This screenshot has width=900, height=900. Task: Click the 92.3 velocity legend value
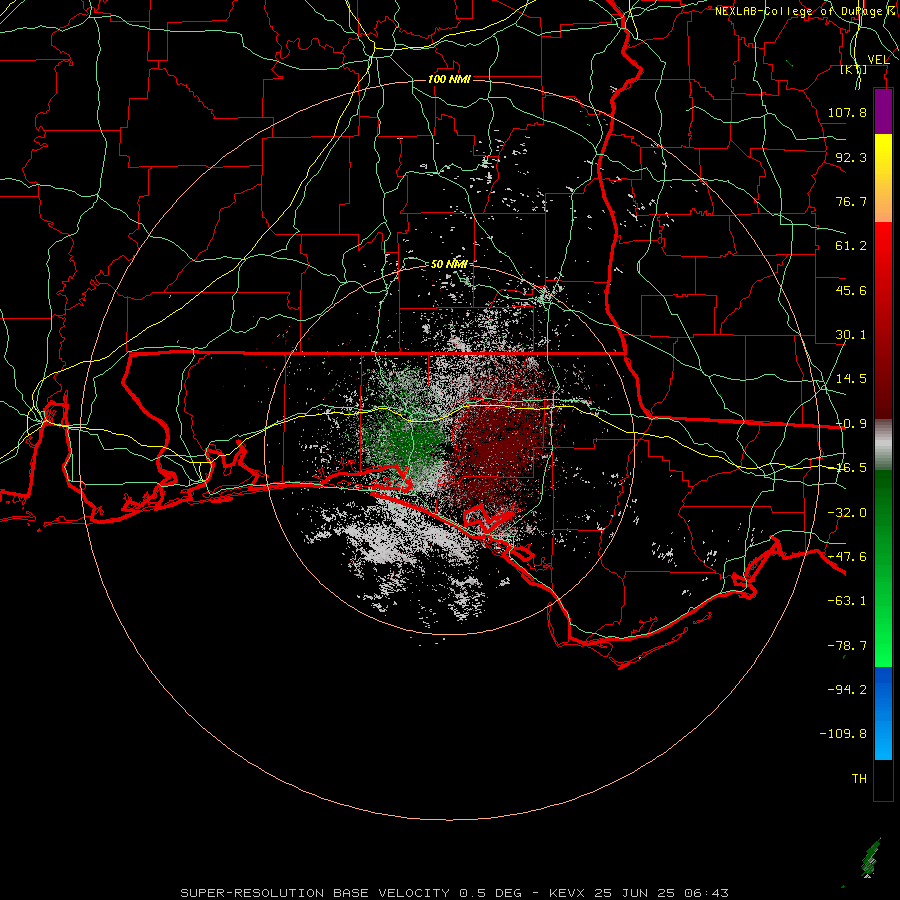[851, 157]
